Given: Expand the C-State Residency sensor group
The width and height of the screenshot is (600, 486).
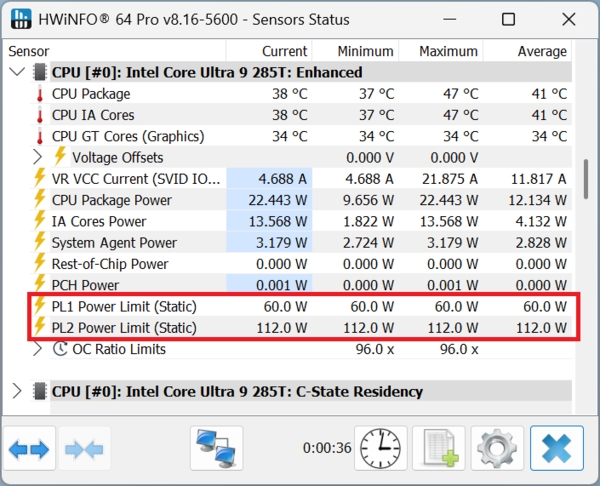Looking at the screenshot, I should [x=16, y=391].
